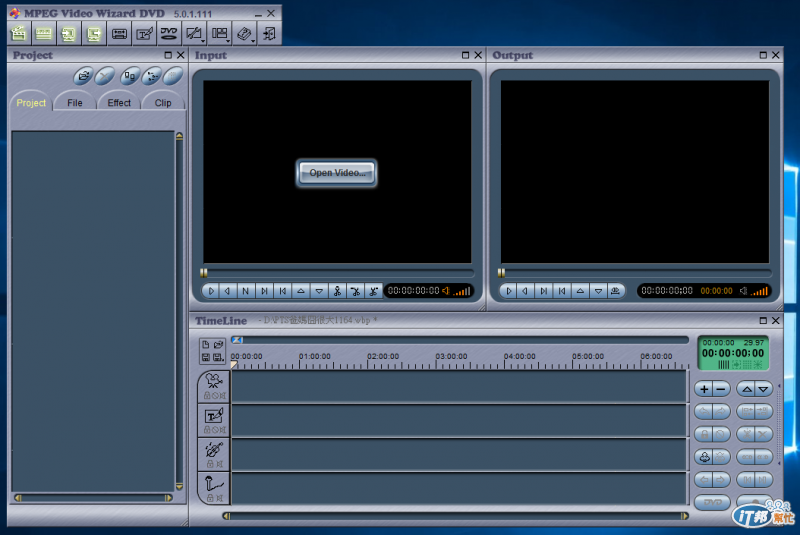The width and height of the screenshot is (800, 535).
Task: Switch to the Effect tab
Action: point(119,103)
